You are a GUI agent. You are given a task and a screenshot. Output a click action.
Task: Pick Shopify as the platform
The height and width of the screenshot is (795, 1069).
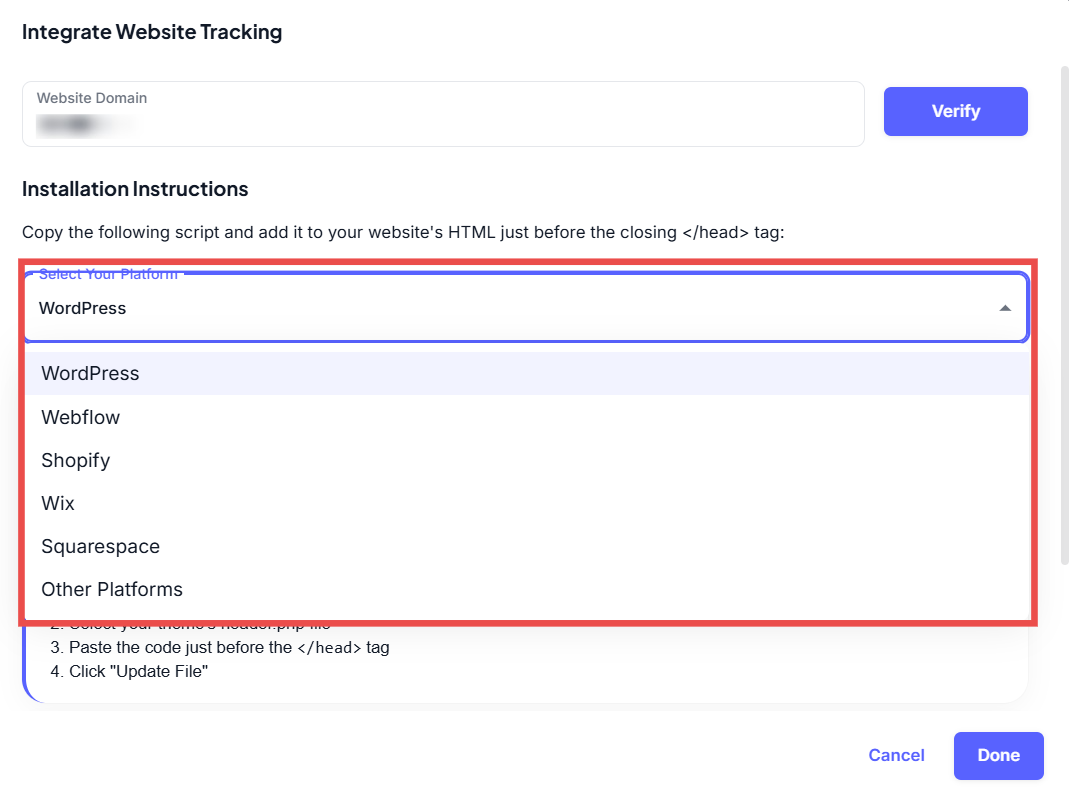point(75,460)
